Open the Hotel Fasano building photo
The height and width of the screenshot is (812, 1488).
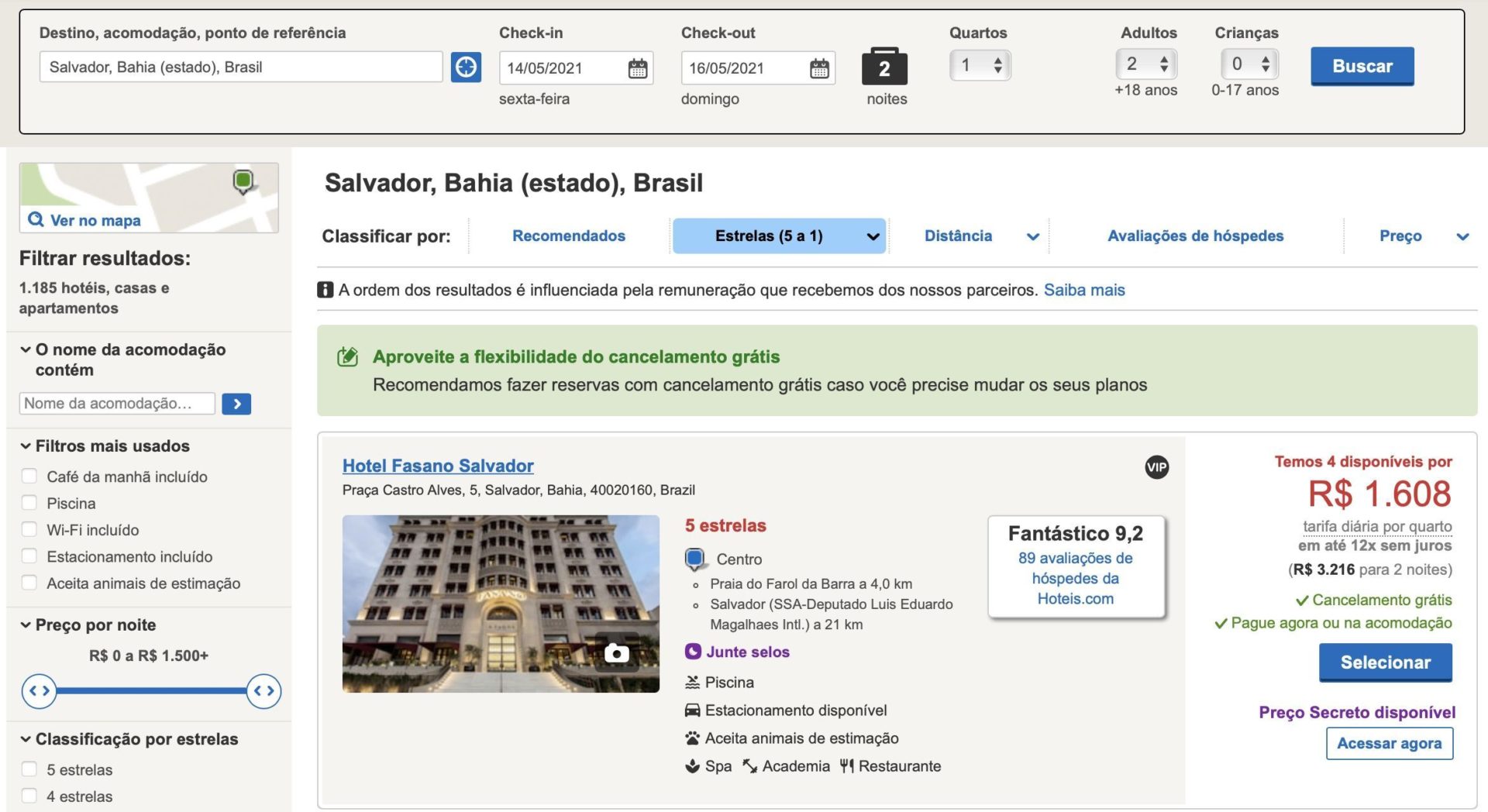501,604
